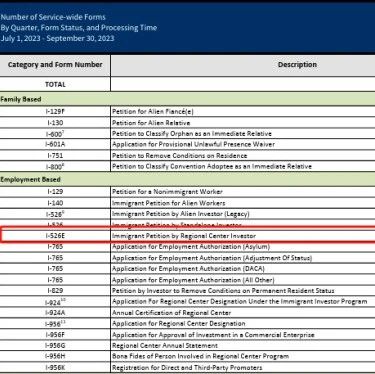Click 'Bona Fides of Person Involved' description

click(x=200, y=356)
